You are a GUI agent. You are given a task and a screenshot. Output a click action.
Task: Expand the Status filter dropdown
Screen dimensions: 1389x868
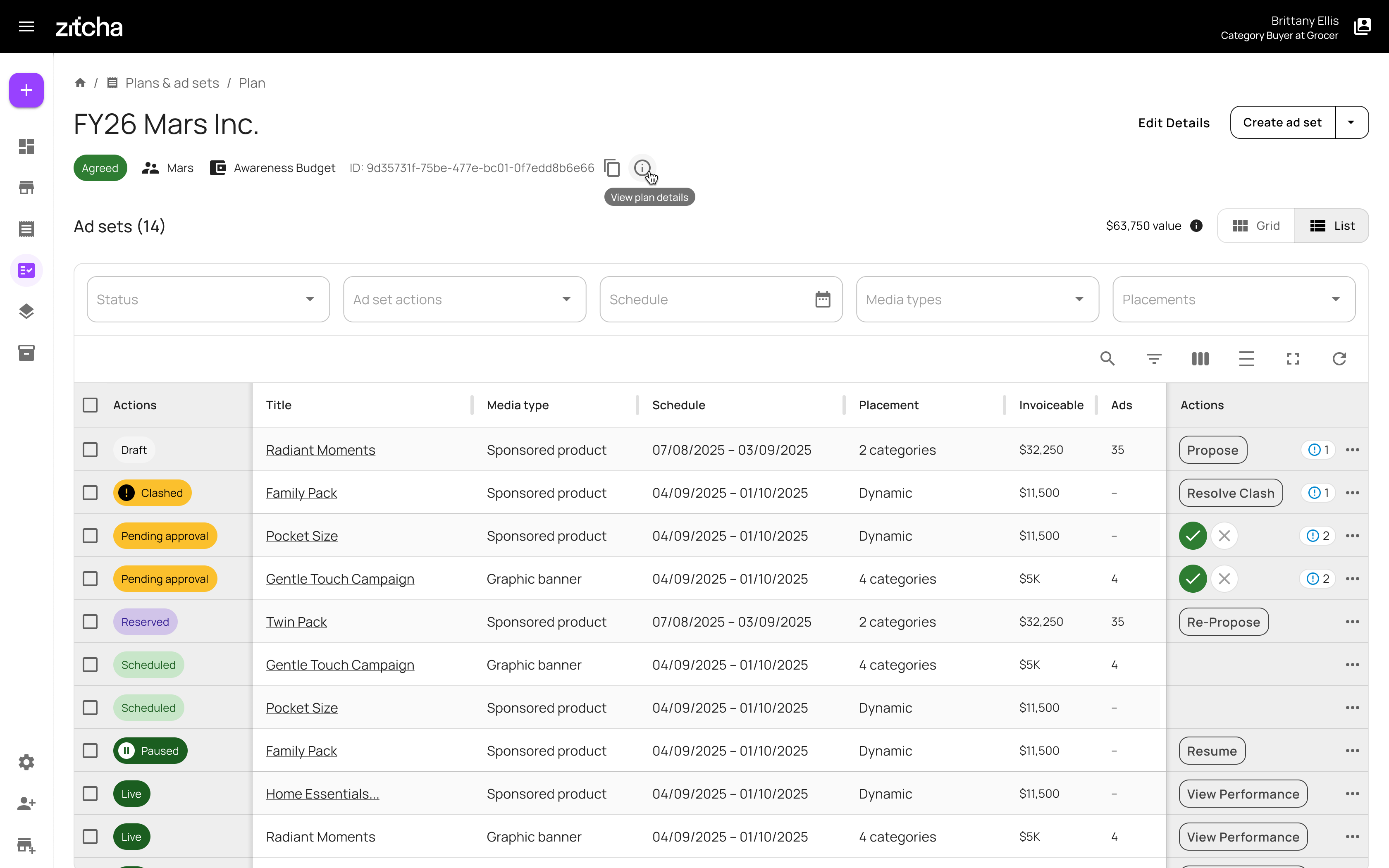pos(208,299)
